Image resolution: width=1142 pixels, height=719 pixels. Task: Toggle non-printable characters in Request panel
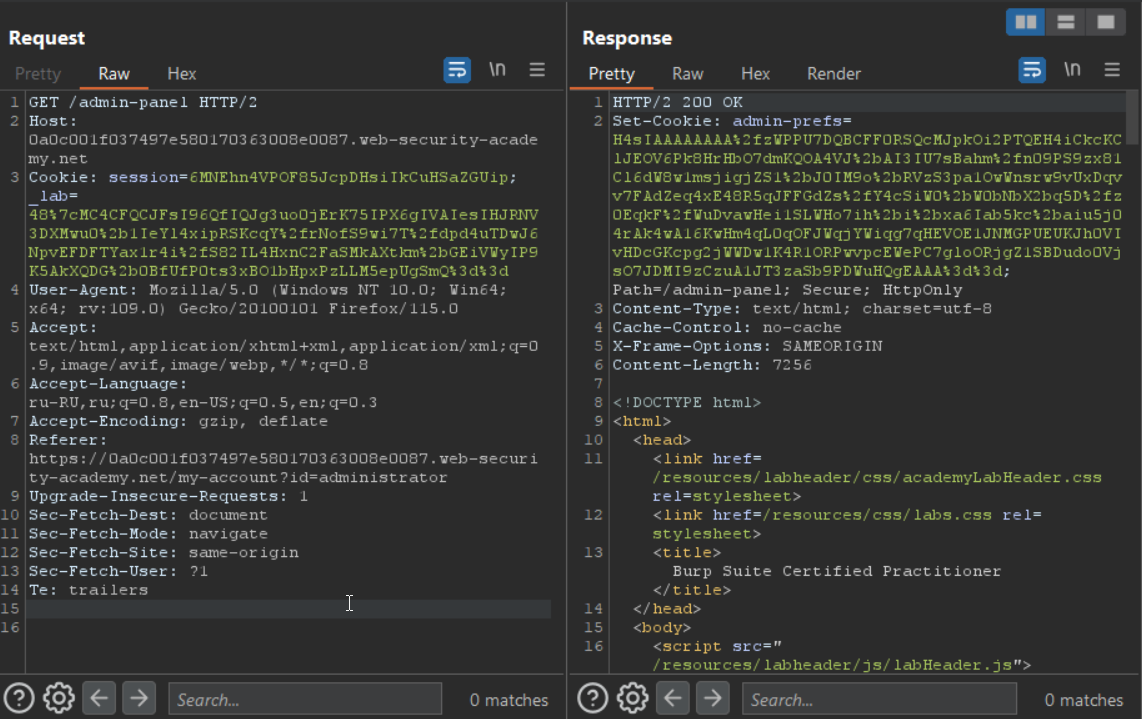[x=497, y=70]
